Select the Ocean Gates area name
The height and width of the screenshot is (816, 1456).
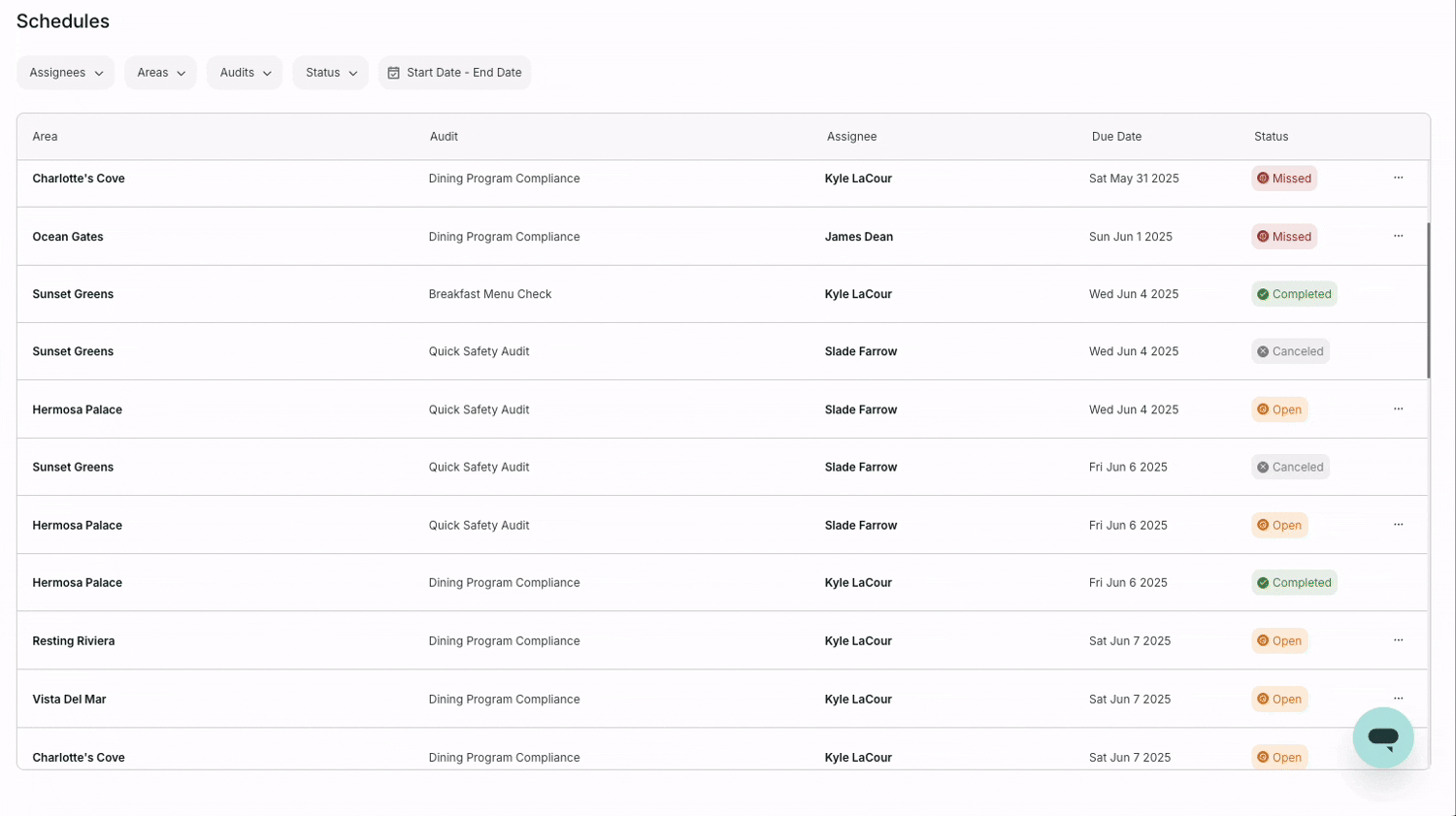[68, 237]
